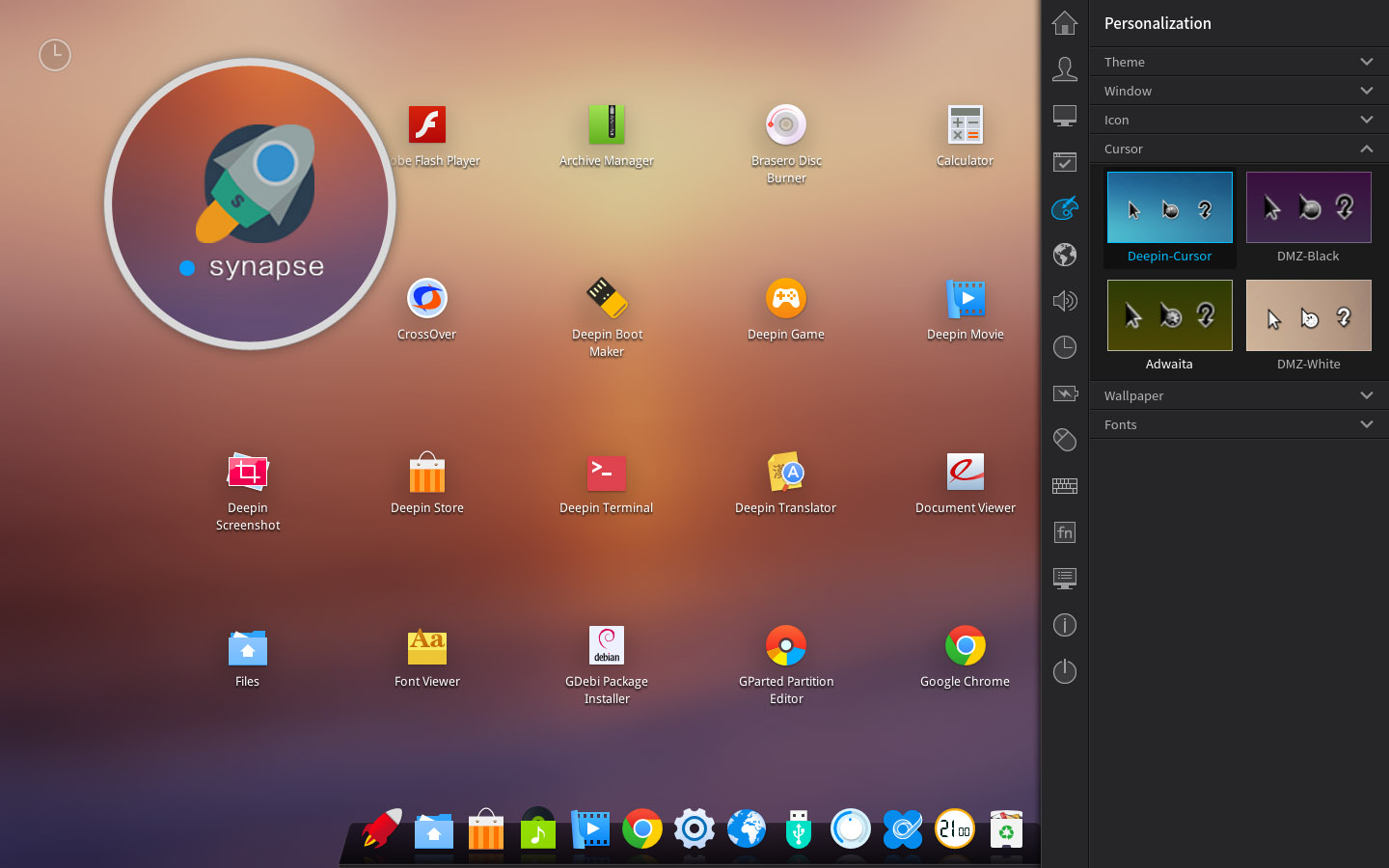Open Control Center gear in the dock

[694, 828]
